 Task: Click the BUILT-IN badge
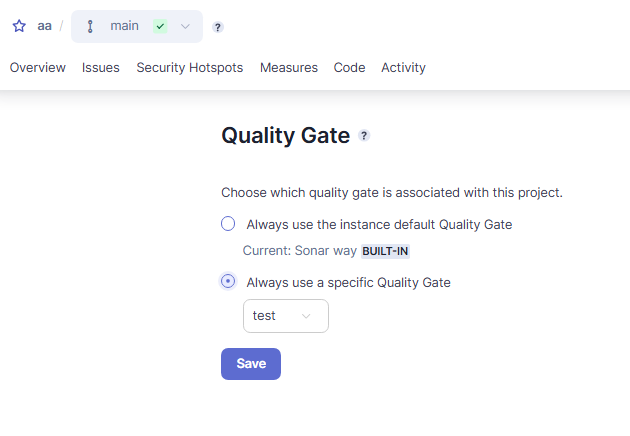click(x=385, y=251)
